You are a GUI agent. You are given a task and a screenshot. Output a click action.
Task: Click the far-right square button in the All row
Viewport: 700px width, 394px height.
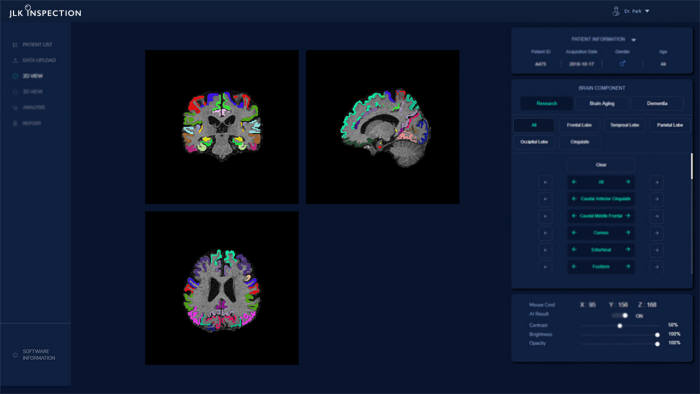(657, 182)
